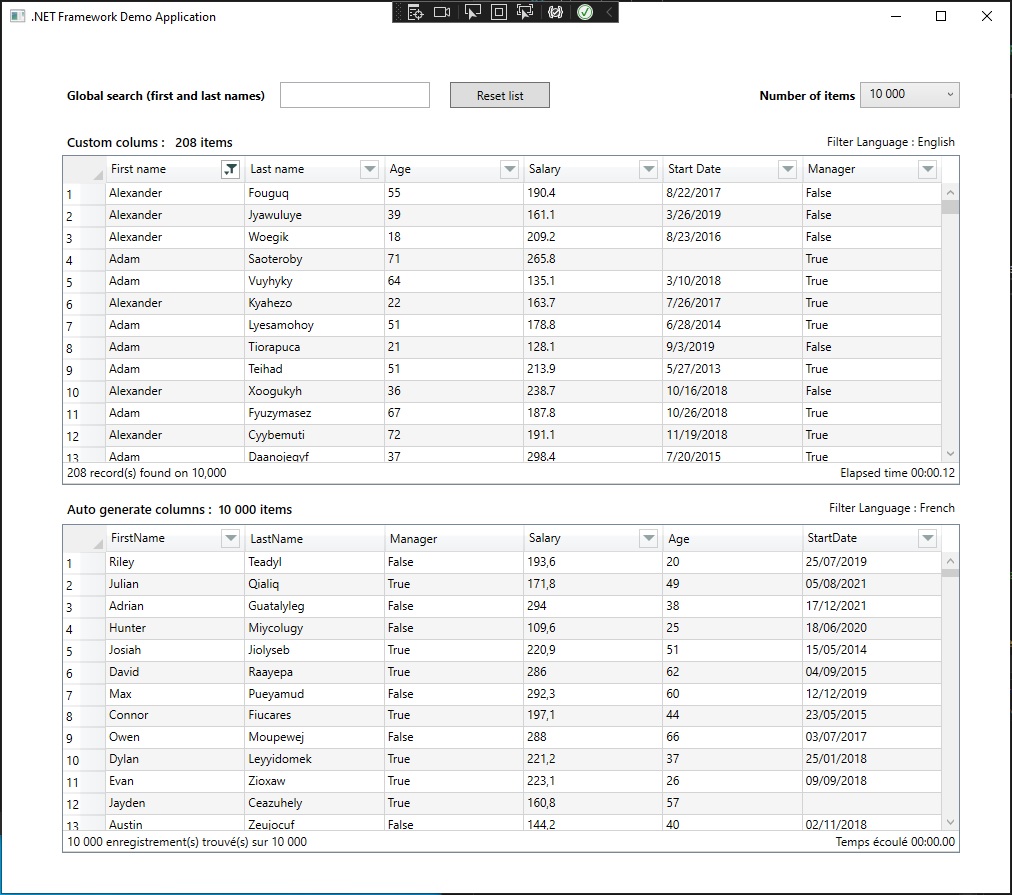The image size is (1012, 895).
Task: Open FirstName filter in bottom grid
Action: 230,538
